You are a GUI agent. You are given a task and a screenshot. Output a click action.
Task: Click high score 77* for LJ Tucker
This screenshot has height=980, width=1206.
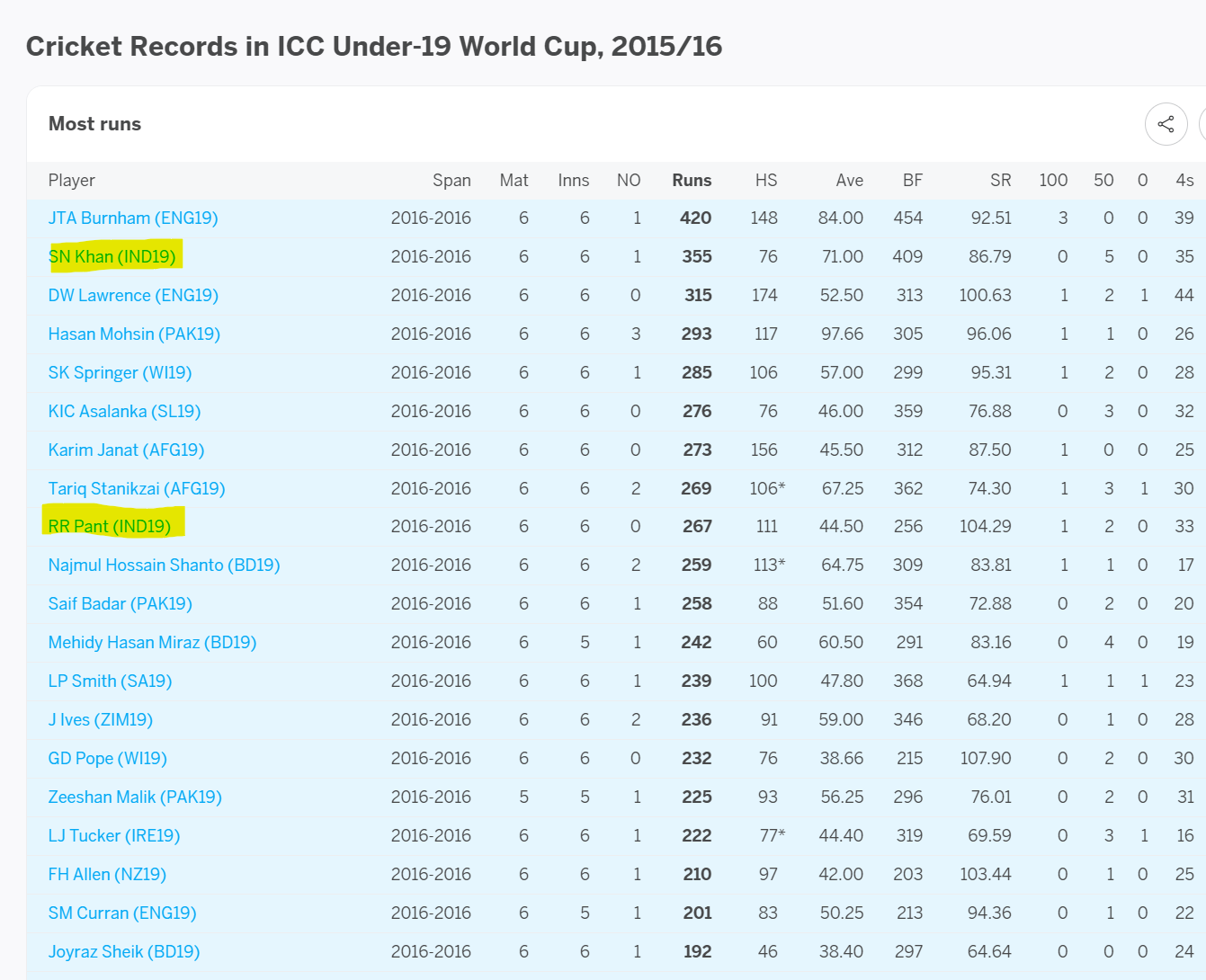pos(772,835)
